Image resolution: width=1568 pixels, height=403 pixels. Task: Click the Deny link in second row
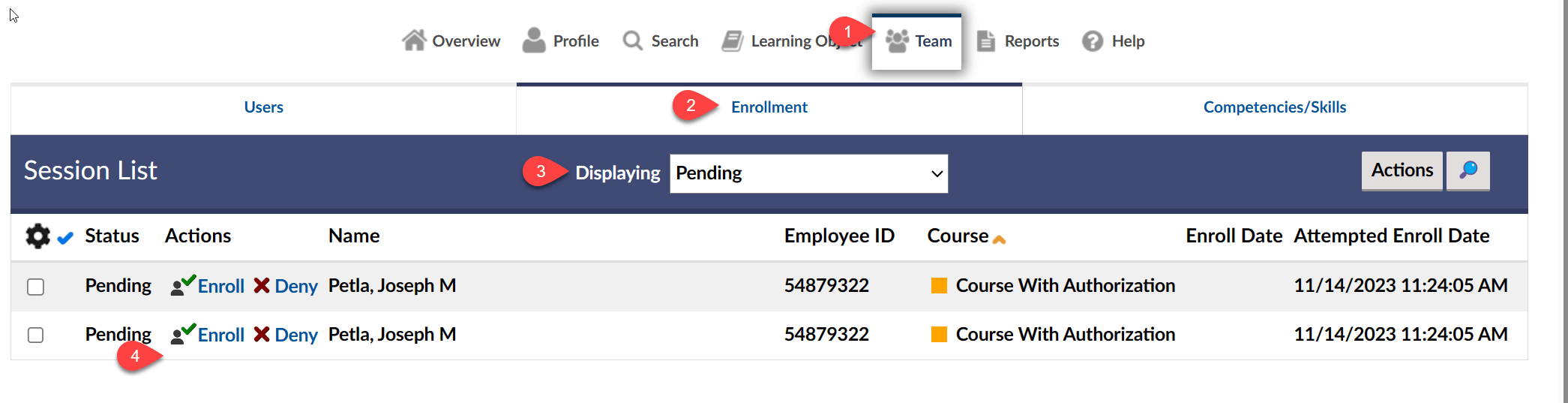296,335
